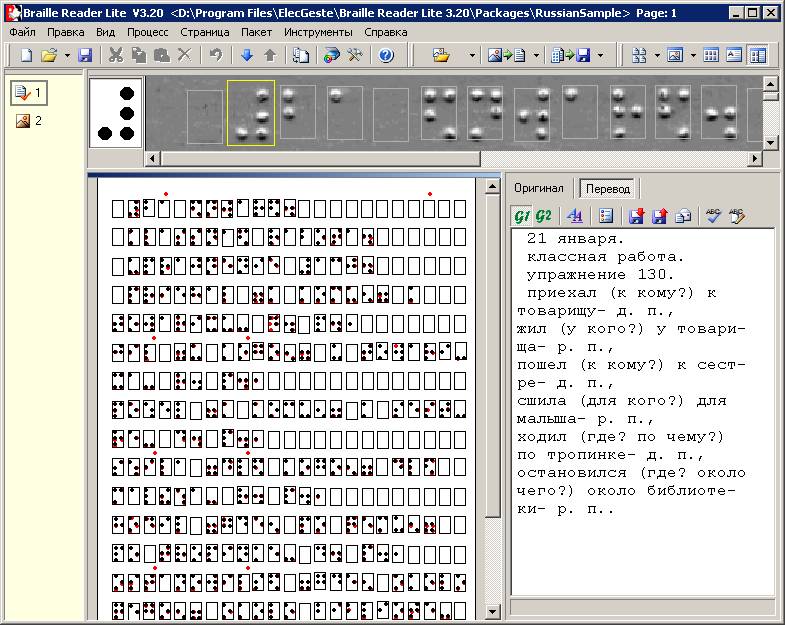Open help with the blue question mark

pos(386,55)
